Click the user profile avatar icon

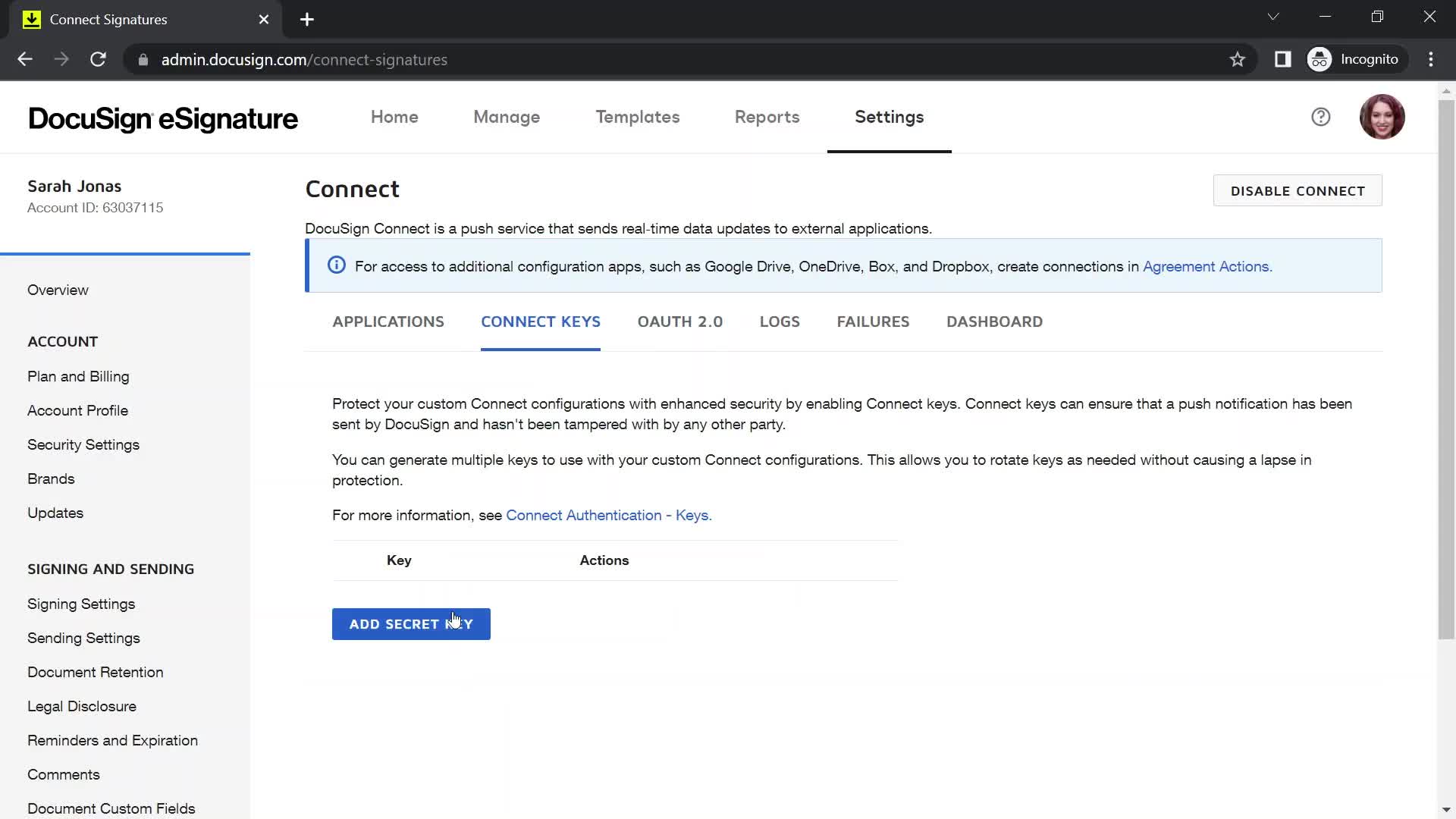pos(1385,117)
